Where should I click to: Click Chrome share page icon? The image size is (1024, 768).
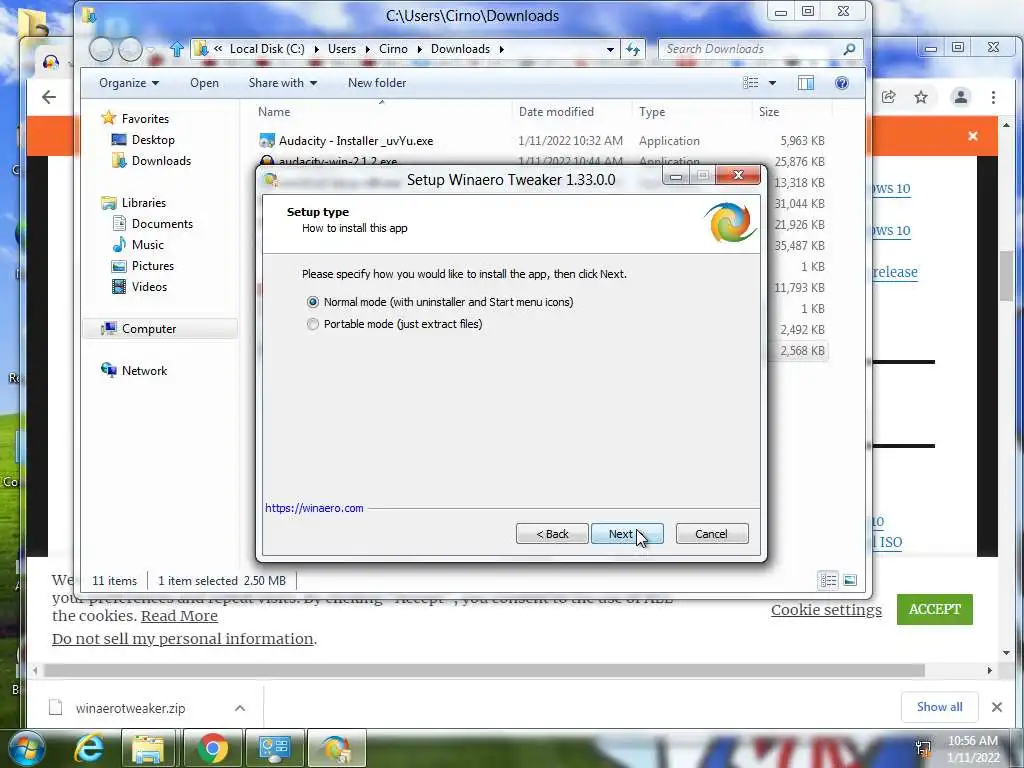(x=888, y=97)
